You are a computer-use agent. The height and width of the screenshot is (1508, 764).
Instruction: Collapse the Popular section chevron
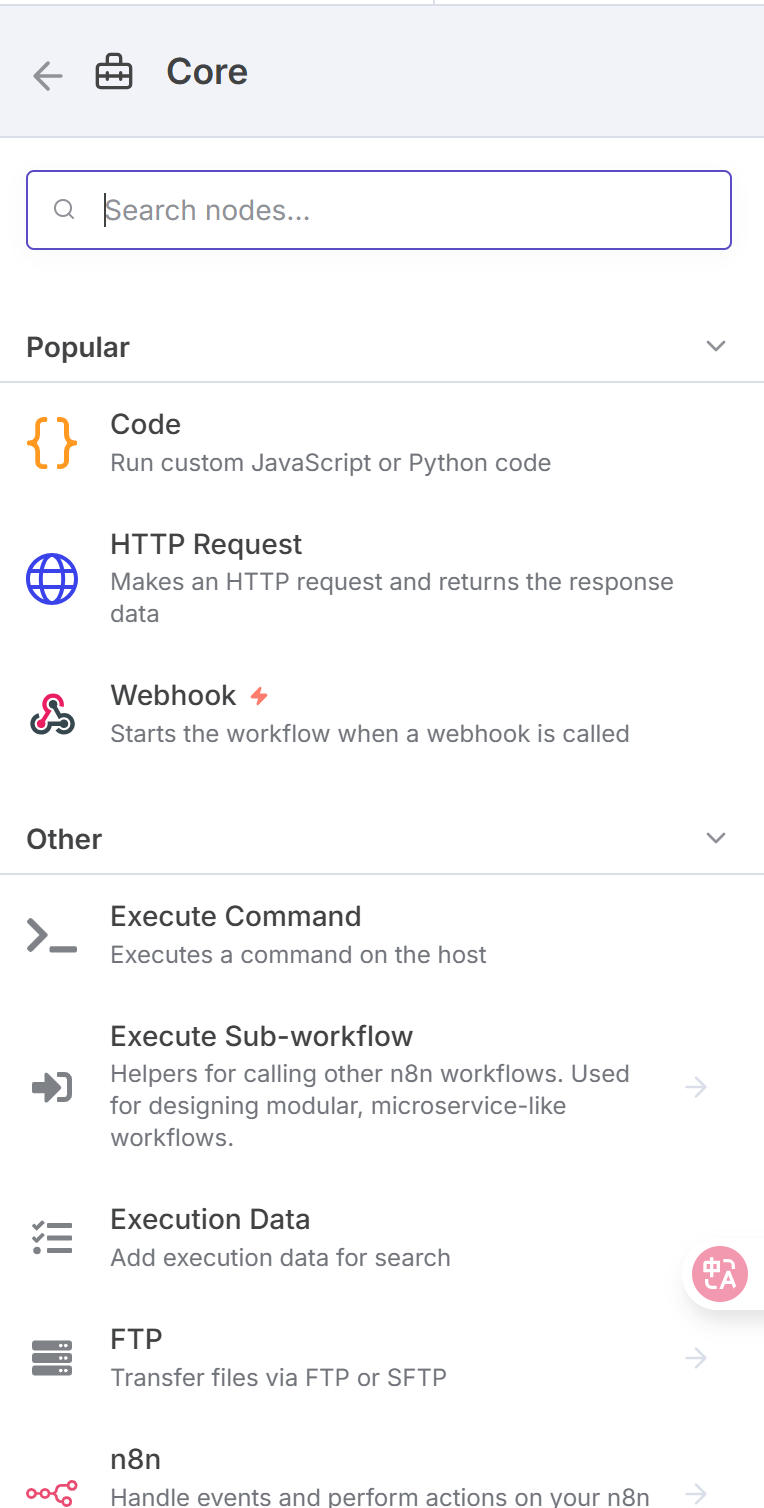point(716,346)
